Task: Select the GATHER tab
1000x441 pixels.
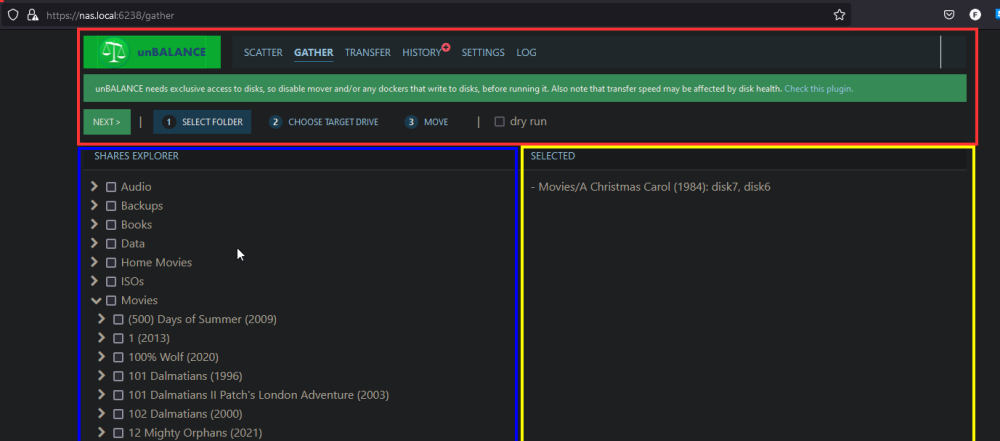Action: 313,52
